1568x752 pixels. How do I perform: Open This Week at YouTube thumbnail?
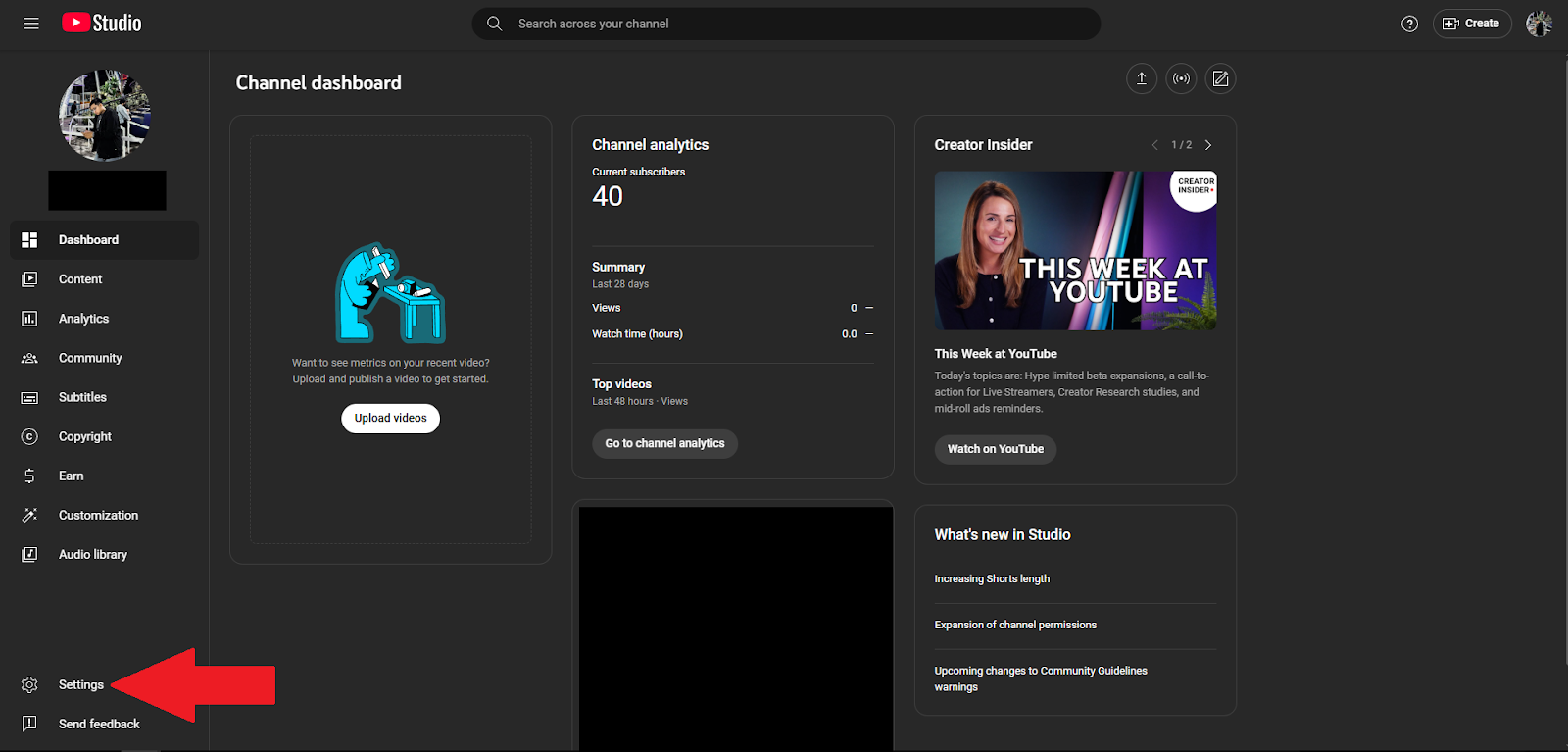point(1075,251)
